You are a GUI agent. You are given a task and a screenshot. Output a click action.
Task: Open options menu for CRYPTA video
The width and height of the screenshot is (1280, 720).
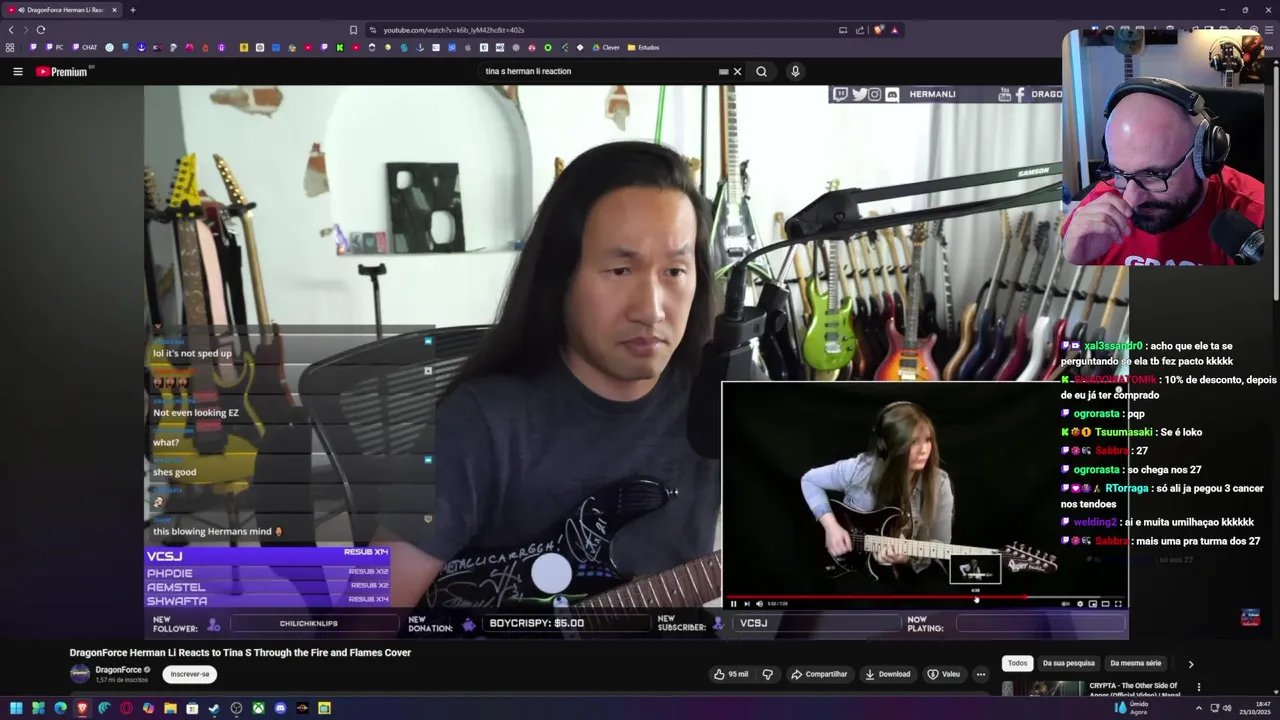(x=1198, y=687)
